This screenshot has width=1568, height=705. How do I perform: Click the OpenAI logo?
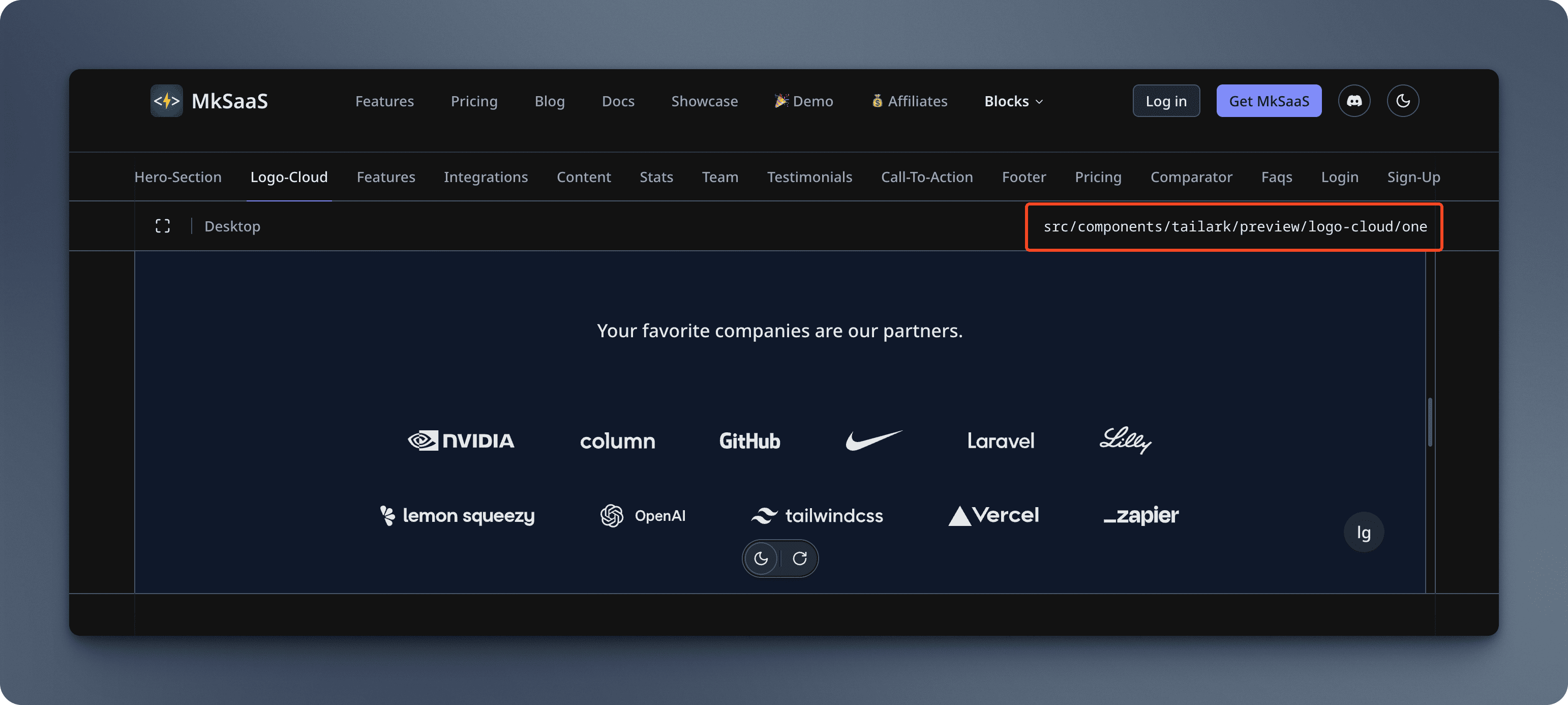(x=643, y=516)
